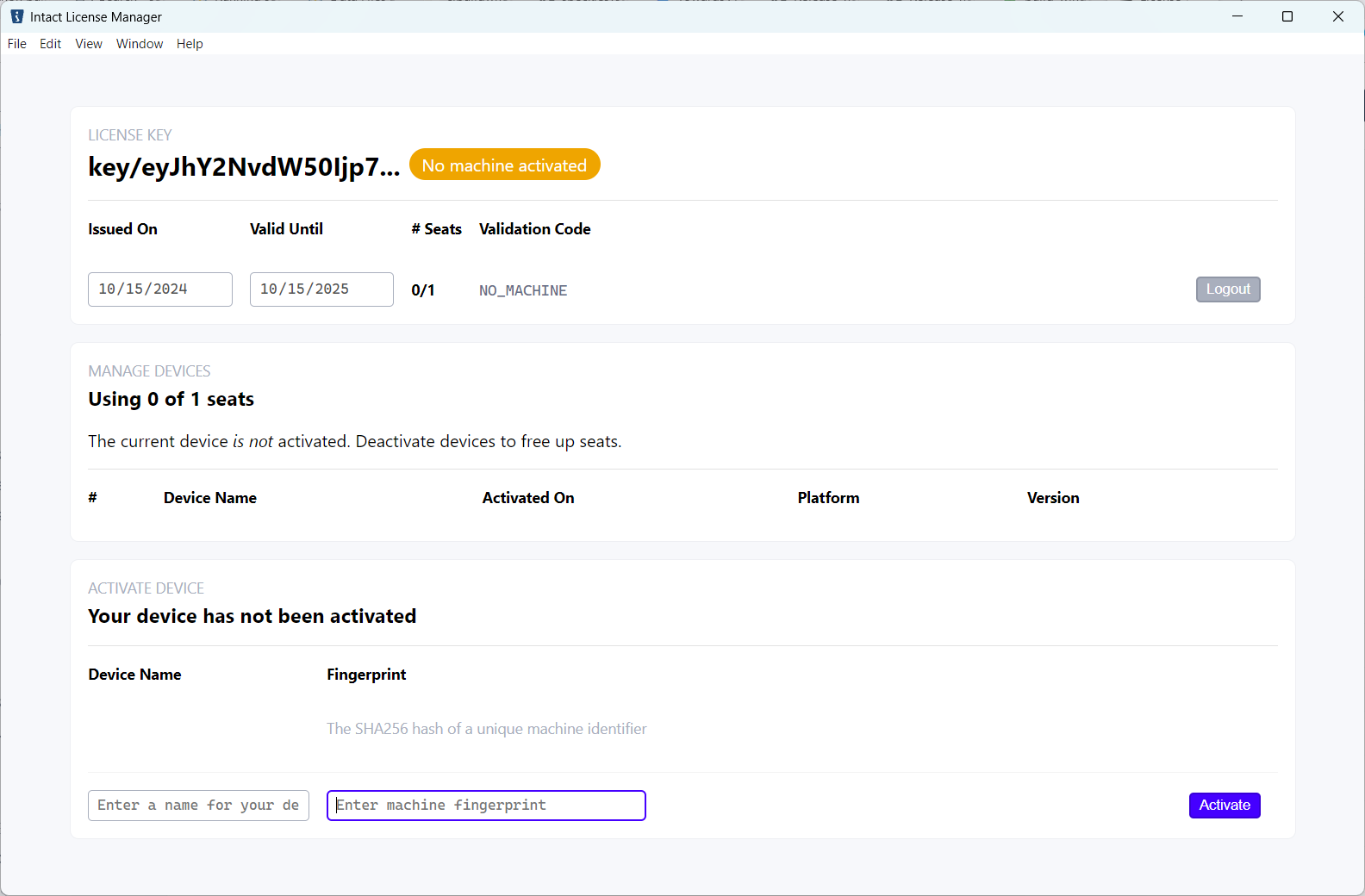Click the NO_MACHINE validation code text
The height and width of the screenshot is (896, 1365).
click(523, 291)
